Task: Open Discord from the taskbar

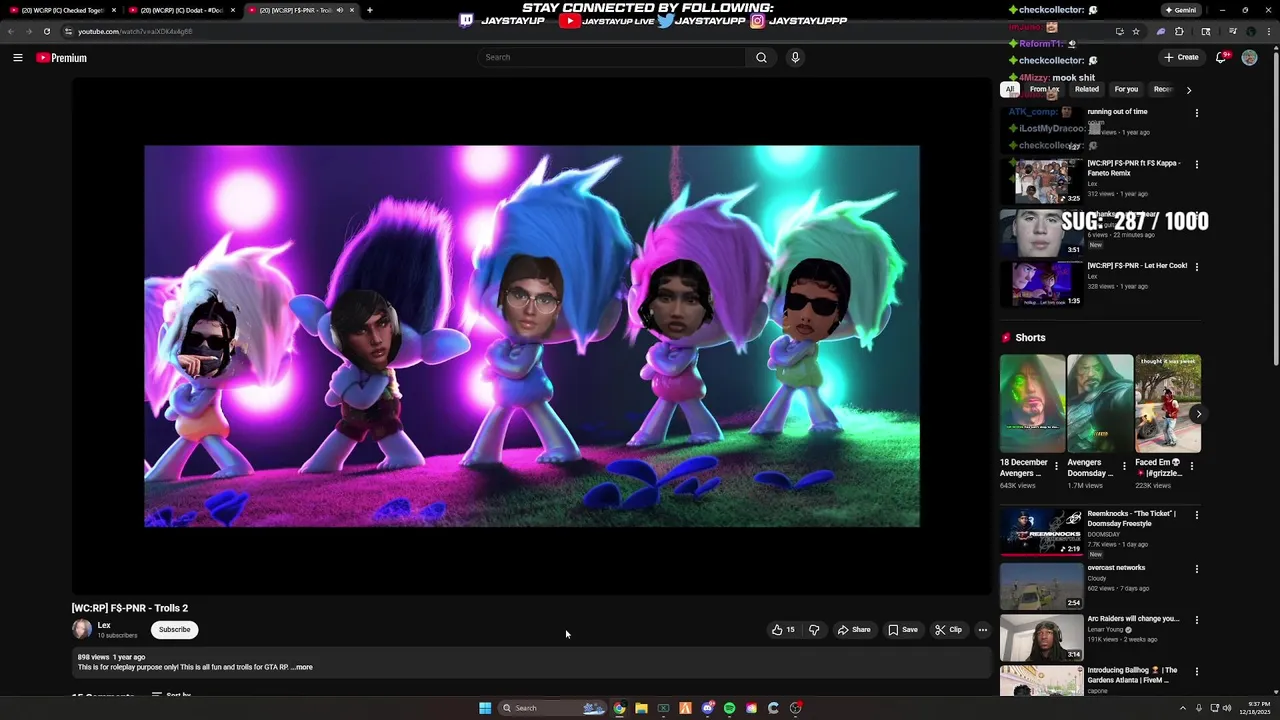Action: [x=708, y=708]
